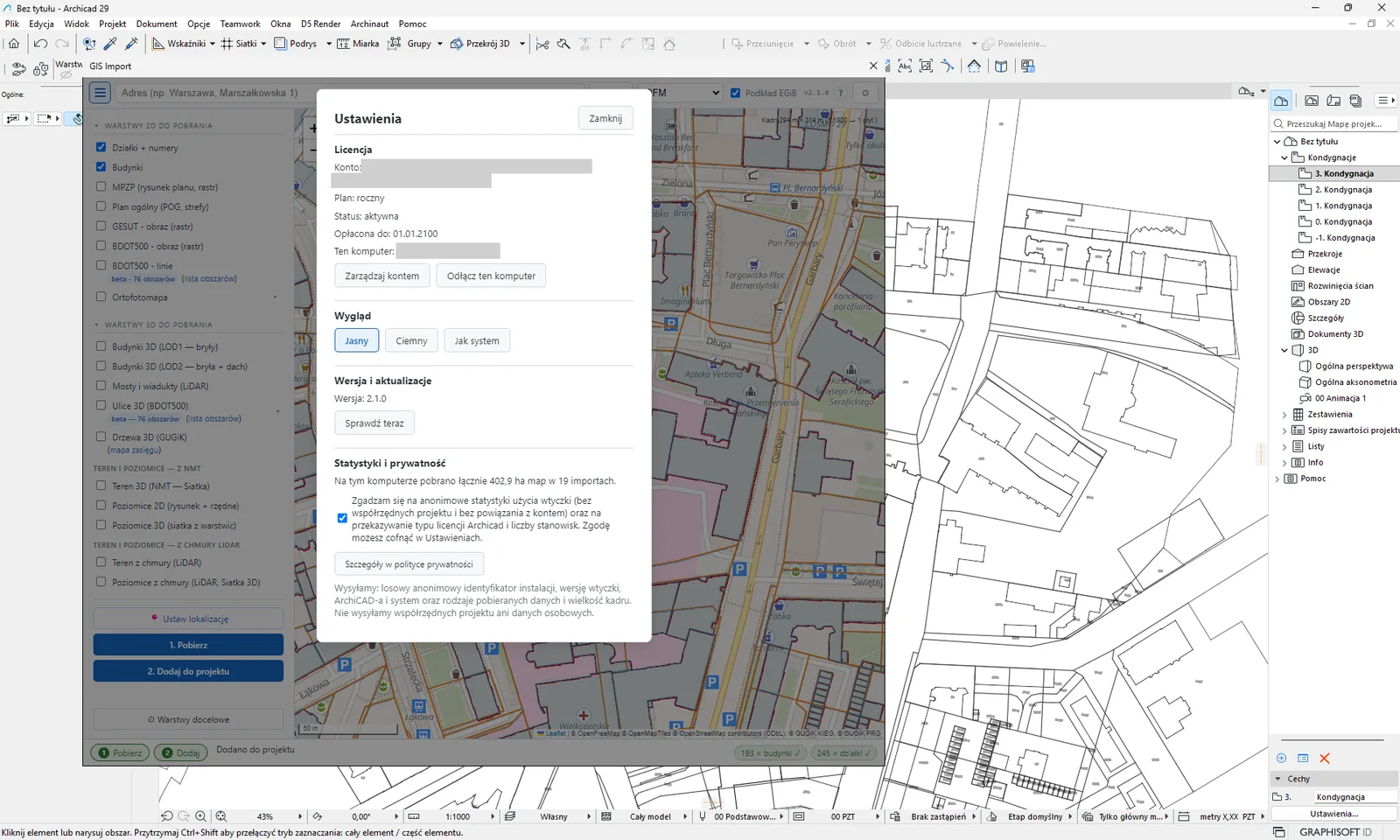The height and width of the screenshot is (840, 1400).
Task: Open the Grupy dropdown arrow
Action: click(439, 44)
